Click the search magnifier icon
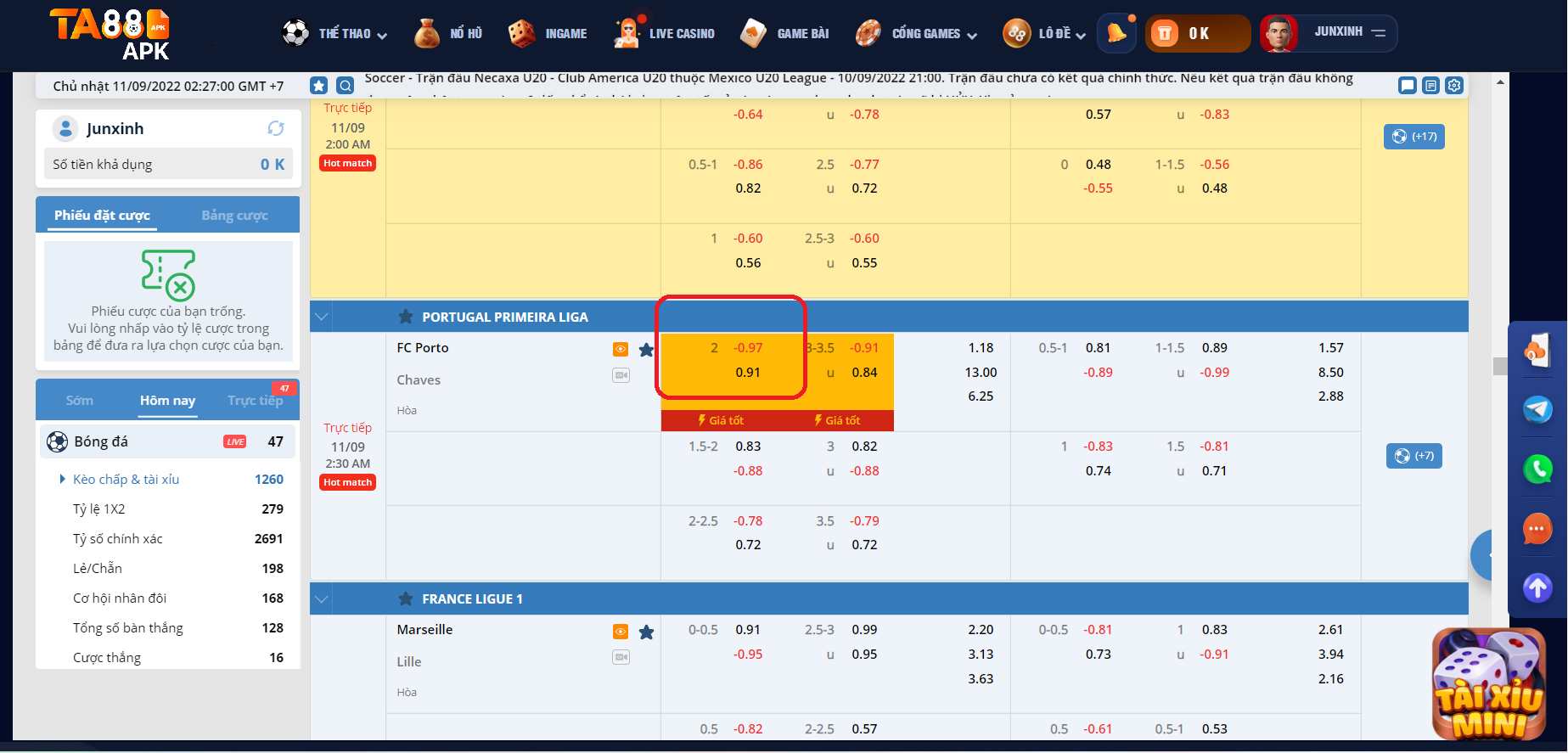Image resolution: width=1568 pixels, height=753 pixels. tap(345, 86)
